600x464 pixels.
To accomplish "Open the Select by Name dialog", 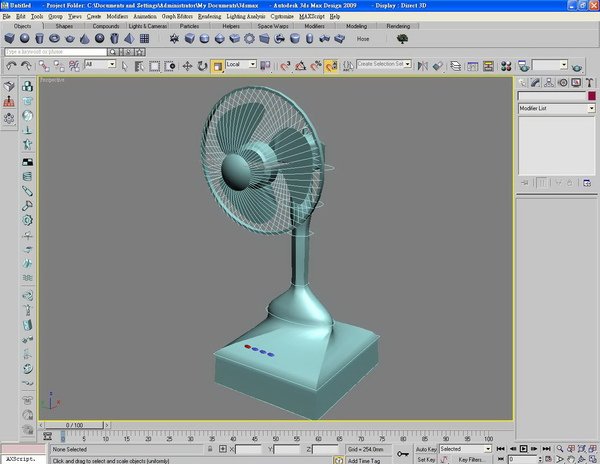I will (139, 66).
